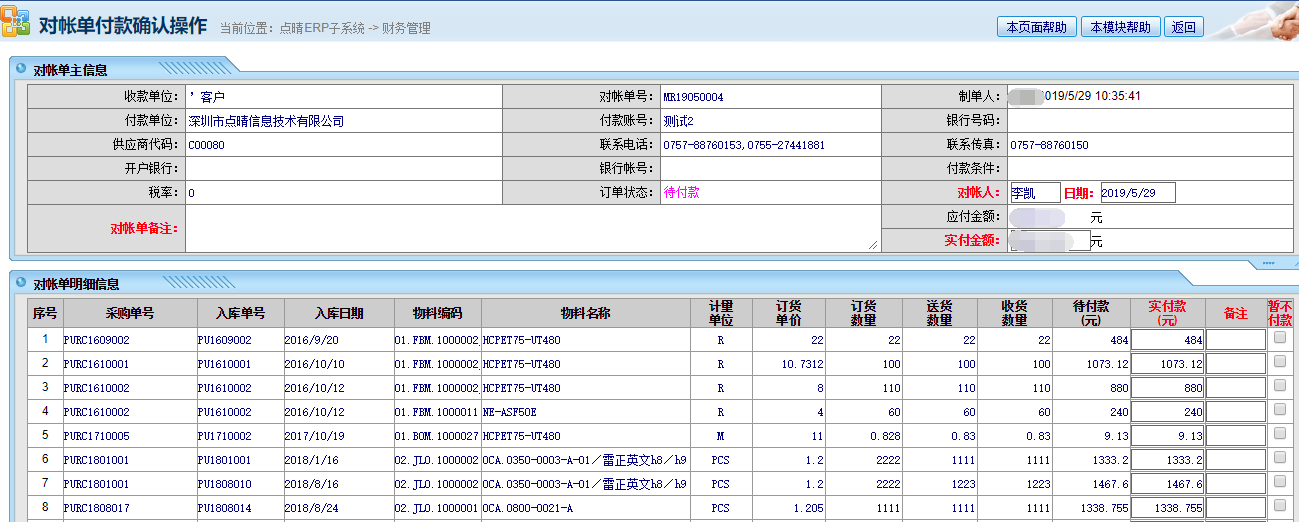Click the ERP logo icon beside the page title
Viewport: 1299px width, 522px height.
[16, 22]
